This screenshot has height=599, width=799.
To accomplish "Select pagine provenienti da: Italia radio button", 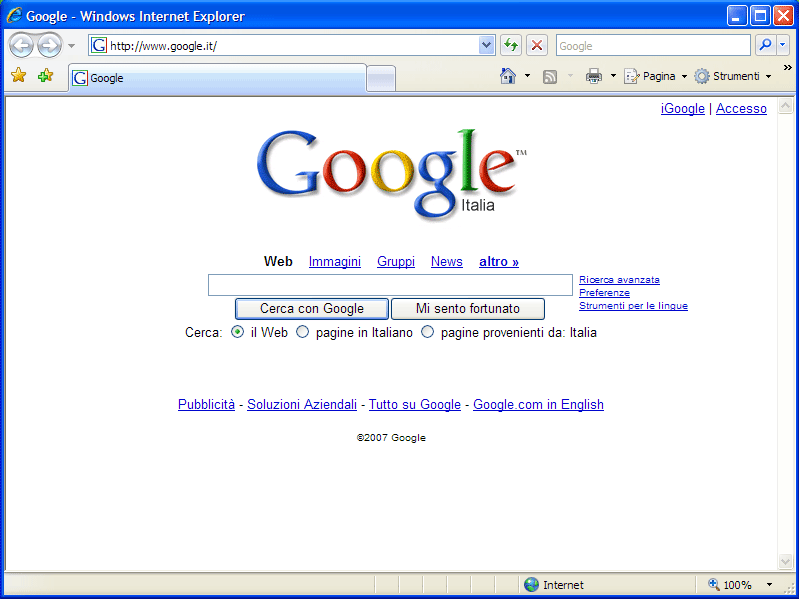I will coord(428,332).
